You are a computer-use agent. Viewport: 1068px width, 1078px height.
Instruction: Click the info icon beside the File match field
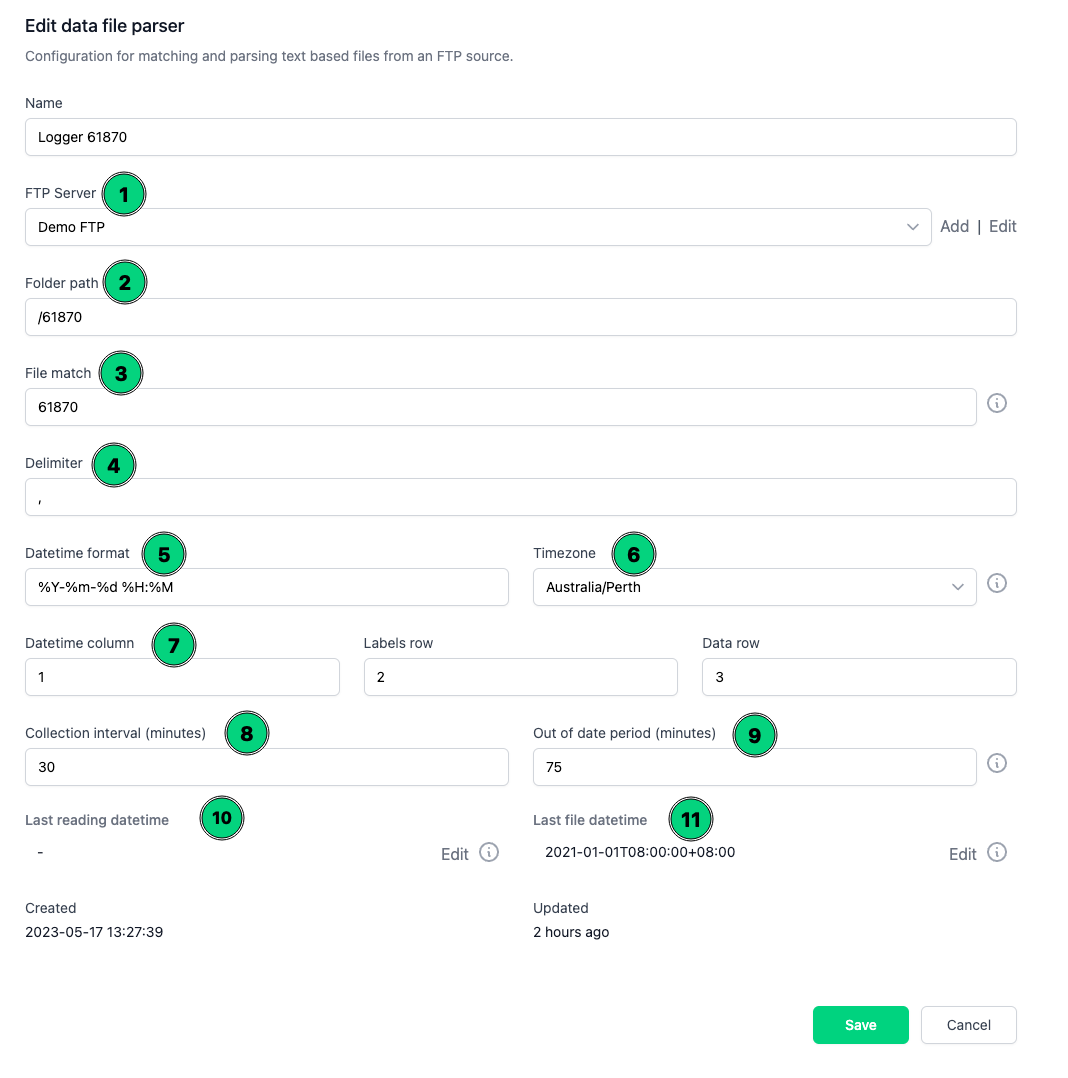[x=997, y=403]
